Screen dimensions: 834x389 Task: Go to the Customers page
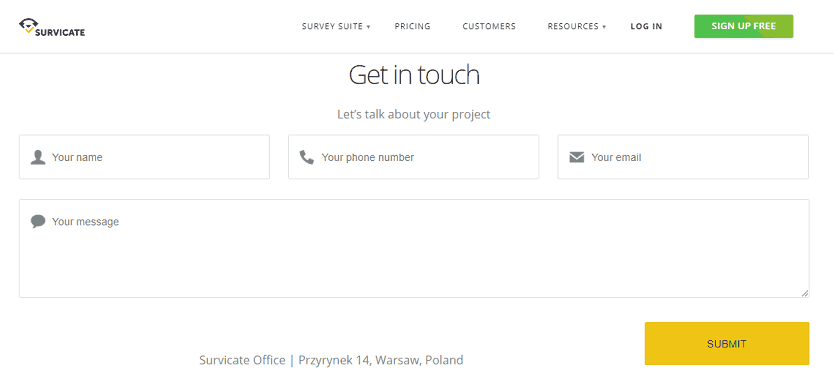point(489,26)
